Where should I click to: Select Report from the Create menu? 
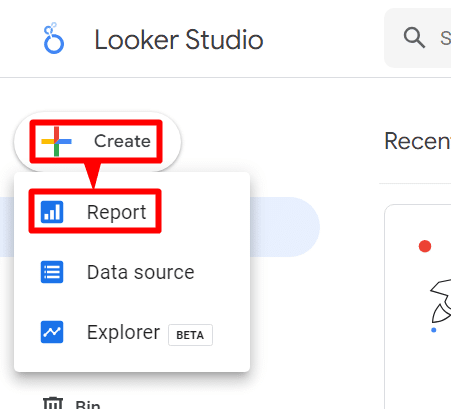point(132,212)
